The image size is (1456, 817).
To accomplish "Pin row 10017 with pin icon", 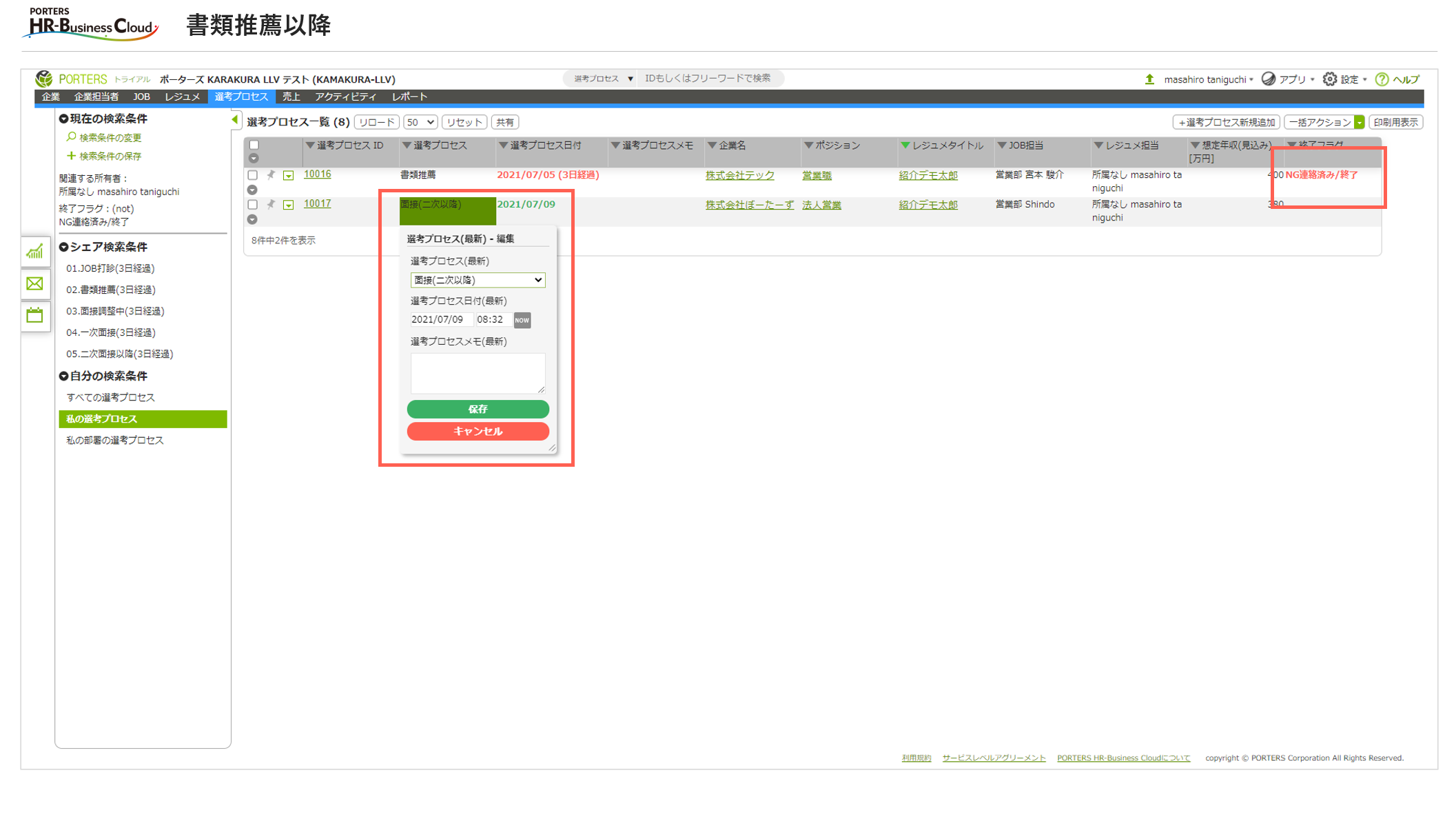I will pos(271,204).
